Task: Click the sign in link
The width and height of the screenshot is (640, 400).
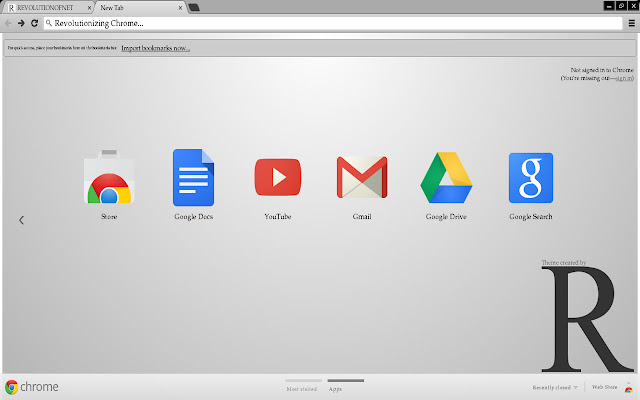Action: point(623,78)
